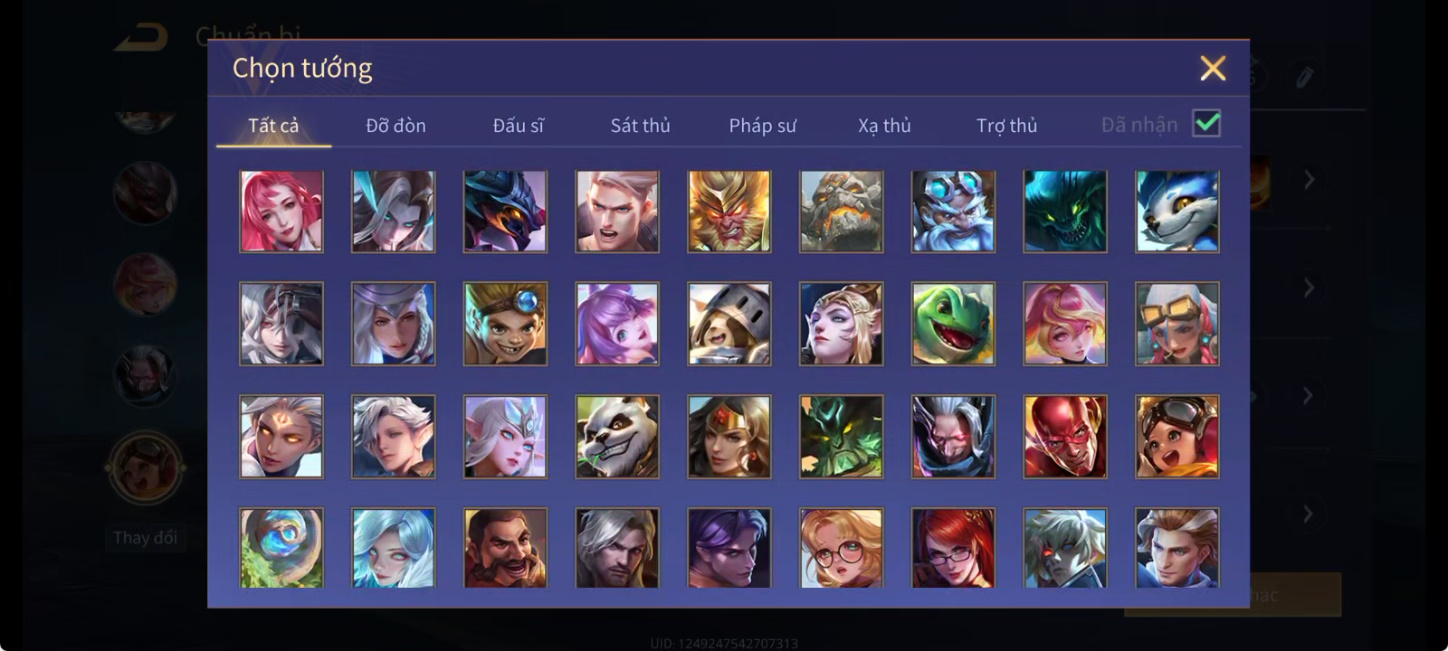Choose the golden monkey king hero
The image size is (1448, 651).
pos(729,211)
